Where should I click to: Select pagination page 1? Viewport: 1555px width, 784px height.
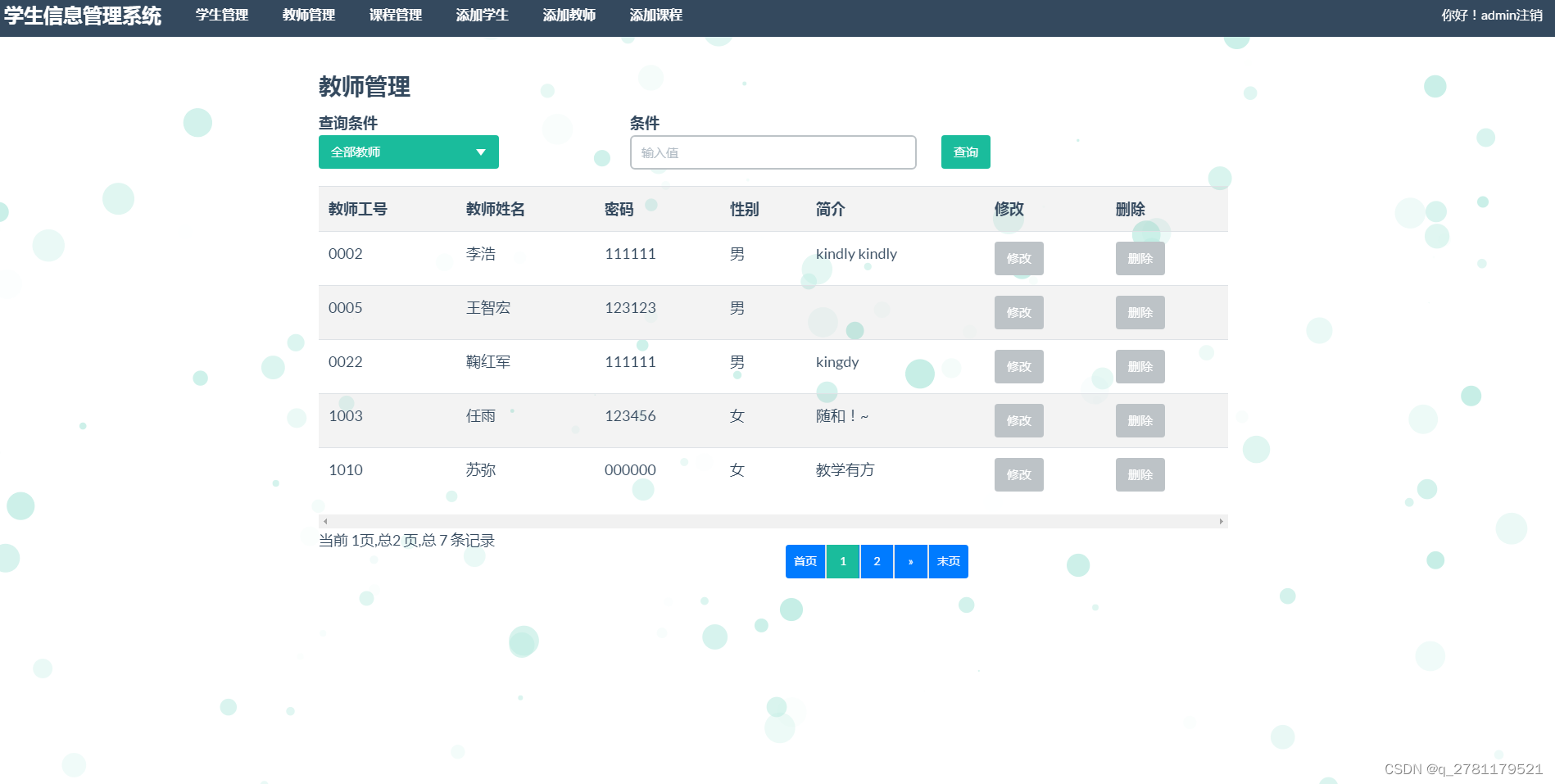[x=843, y=562]
